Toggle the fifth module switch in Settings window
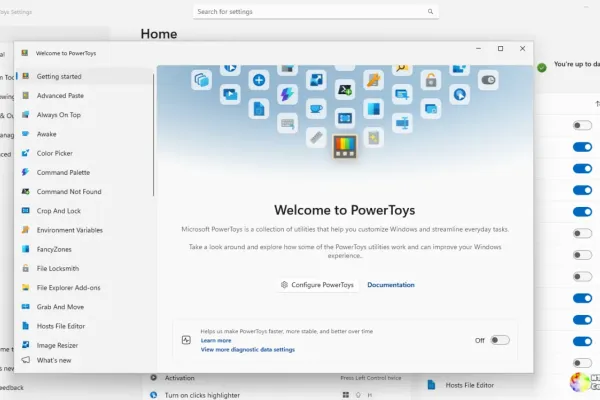This screenshot has height=400, width=600. pos(582,212)
